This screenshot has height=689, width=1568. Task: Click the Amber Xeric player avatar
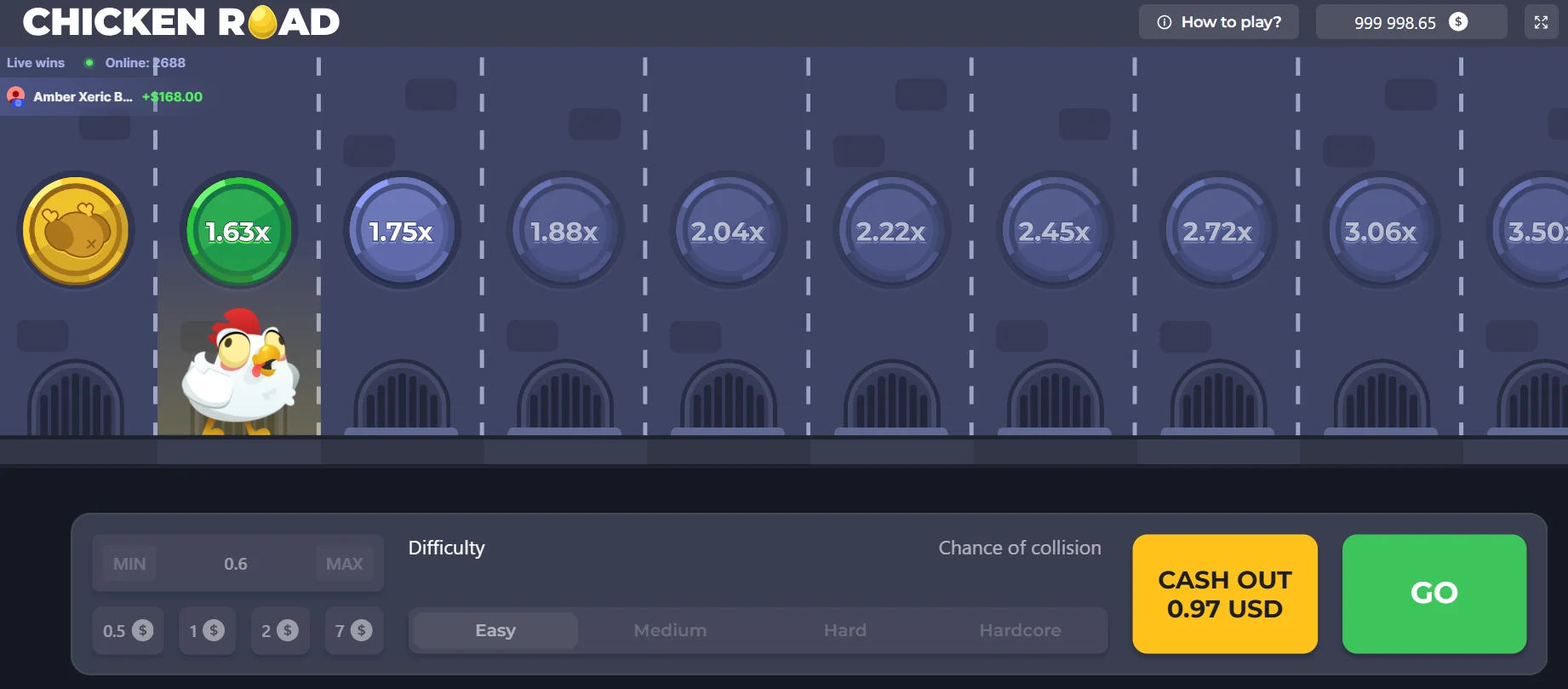pyautogui.click(x=16, y=96)
